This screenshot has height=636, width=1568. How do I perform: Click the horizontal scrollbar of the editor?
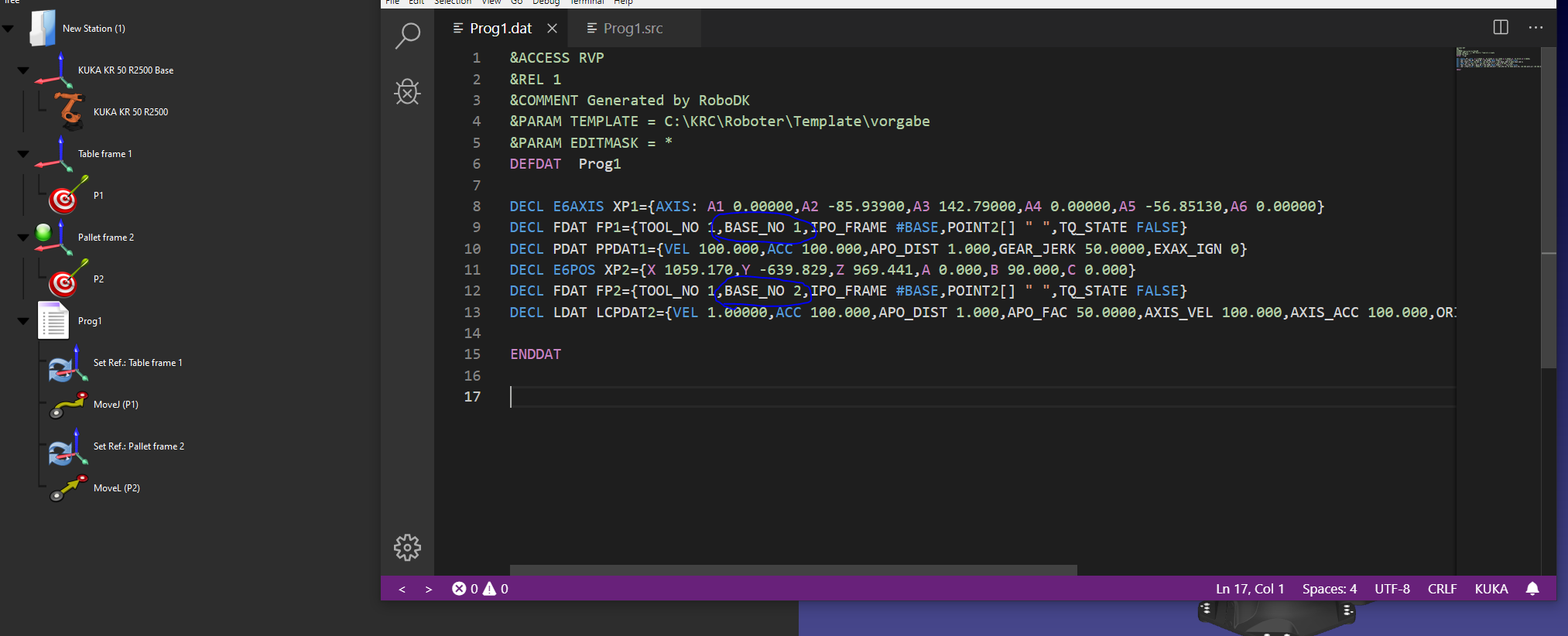[x=793, y=570]
